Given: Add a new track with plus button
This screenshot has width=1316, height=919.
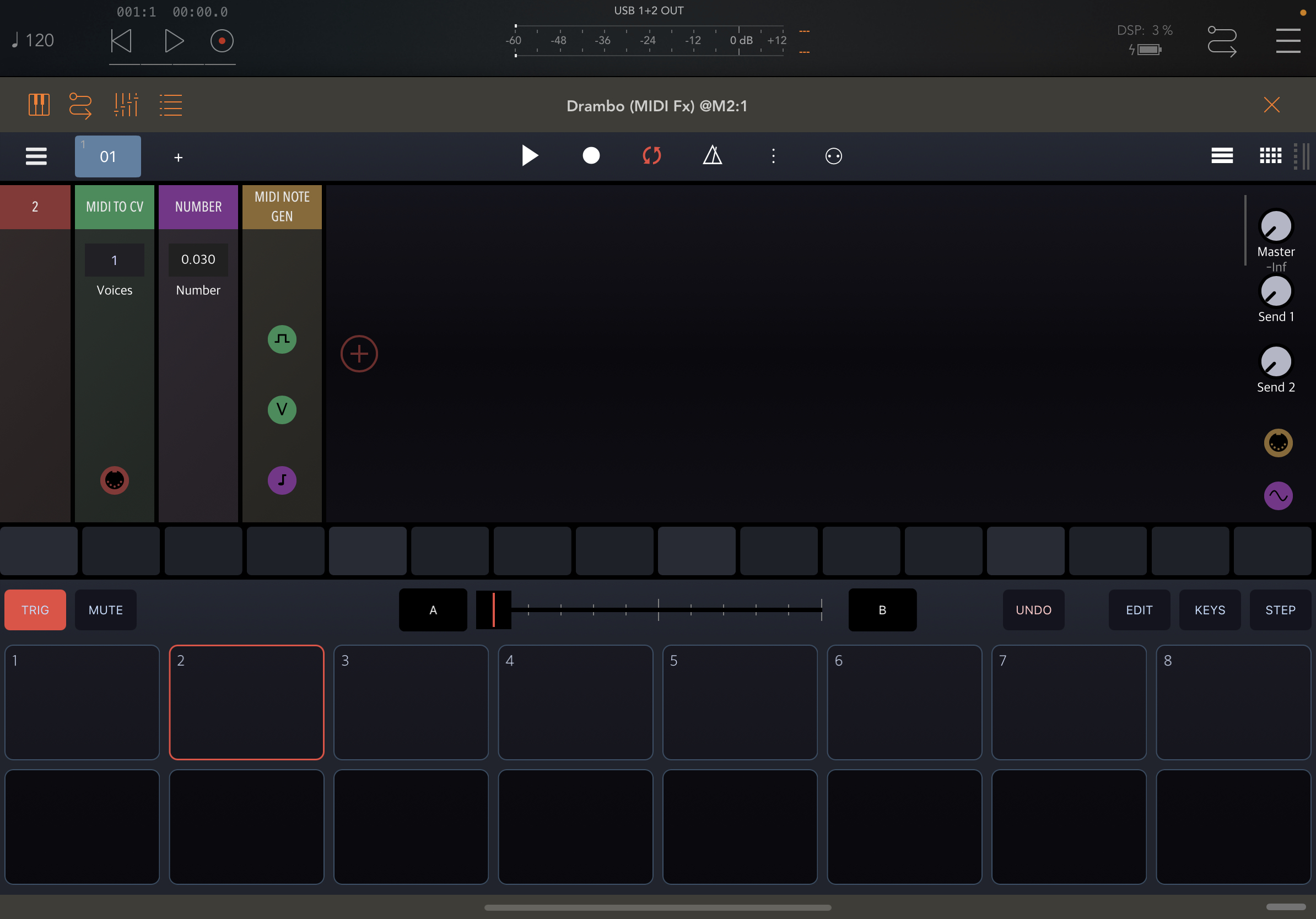Looking at the screenshot, I should point(178,158).
